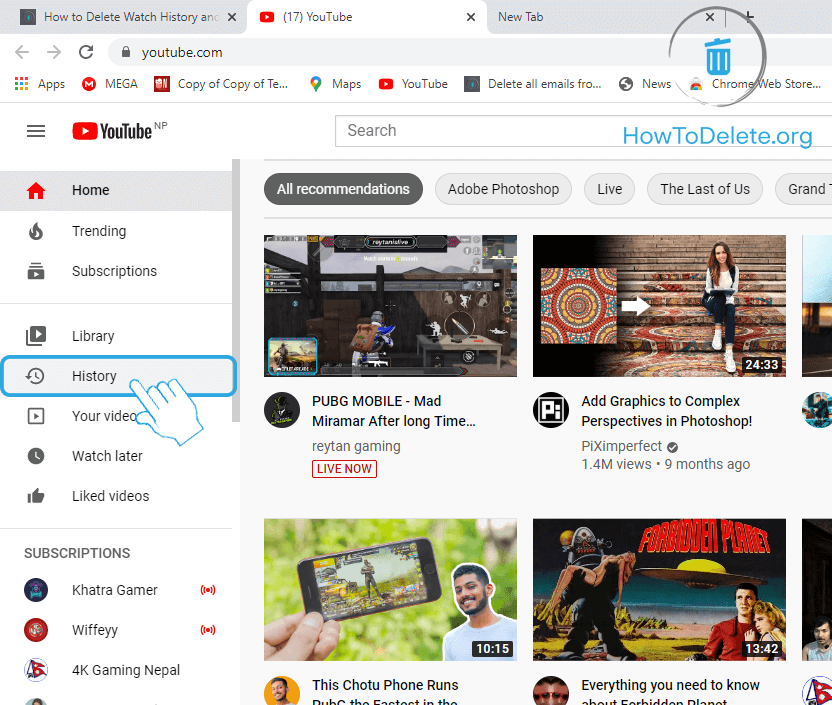Open Liked videos in the sidebar

coord(110,496)
